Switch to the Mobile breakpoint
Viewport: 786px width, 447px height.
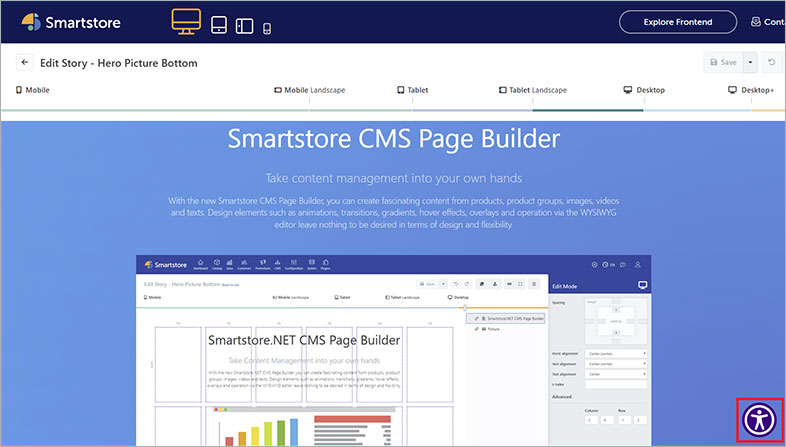click(x=33, y=90)
